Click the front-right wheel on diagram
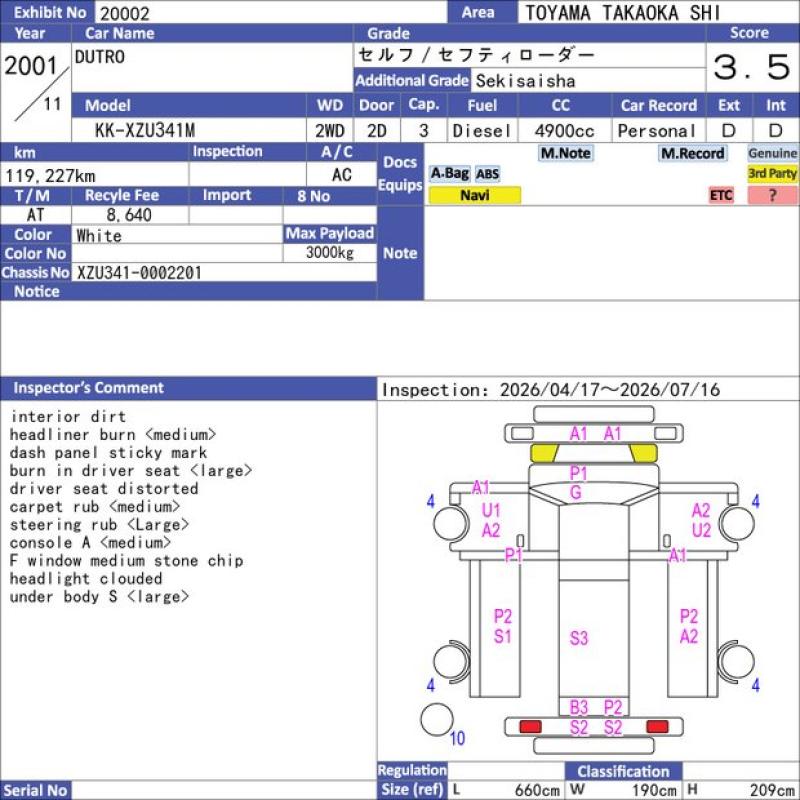 (x=737, y=523)
